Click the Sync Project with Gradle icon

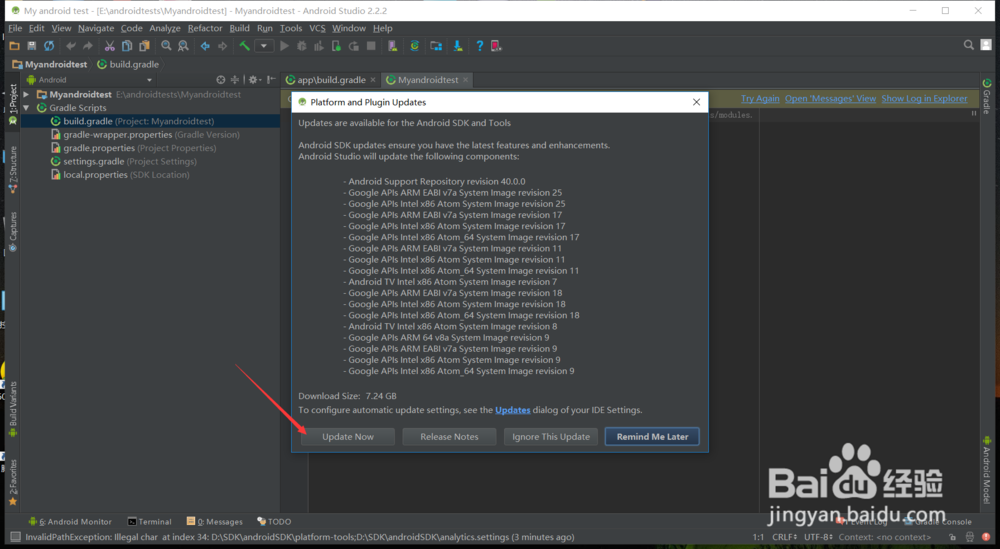pos(415,46)
